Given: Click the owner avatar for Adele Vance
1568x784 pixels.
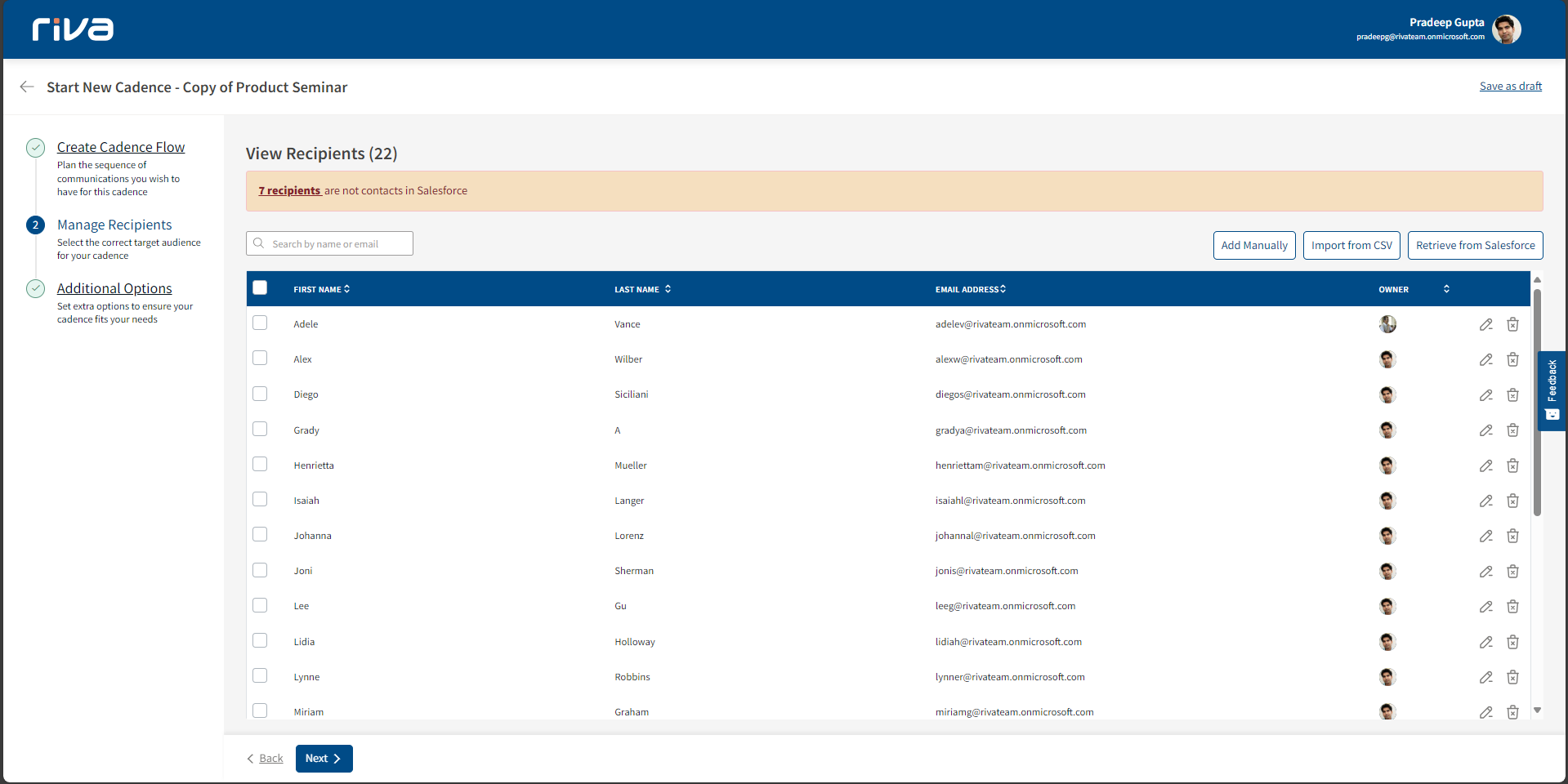Looking at the screenshot, I should pos(1387,324).
